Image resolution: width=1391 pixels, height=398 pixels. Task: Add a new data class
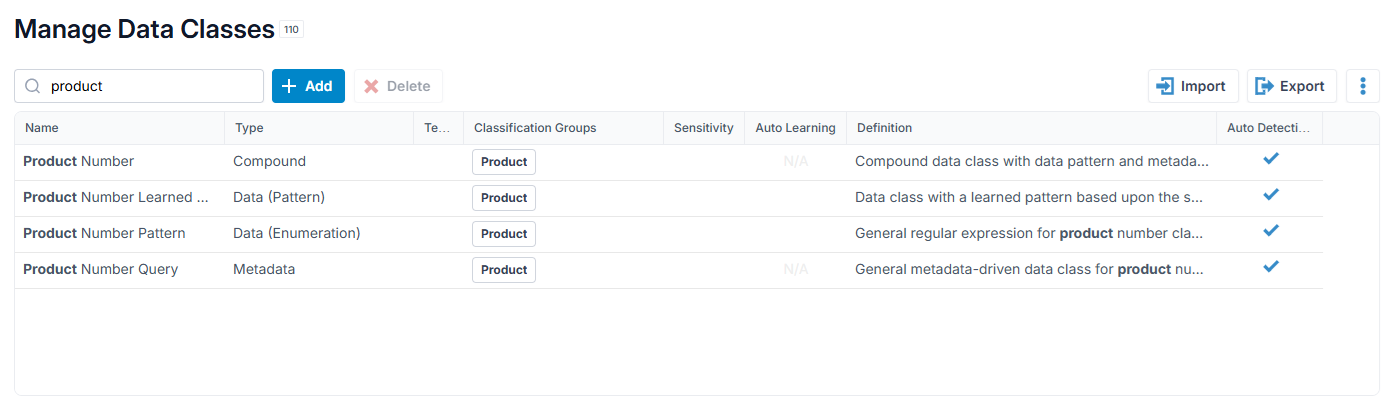click(x=308, y=86)
